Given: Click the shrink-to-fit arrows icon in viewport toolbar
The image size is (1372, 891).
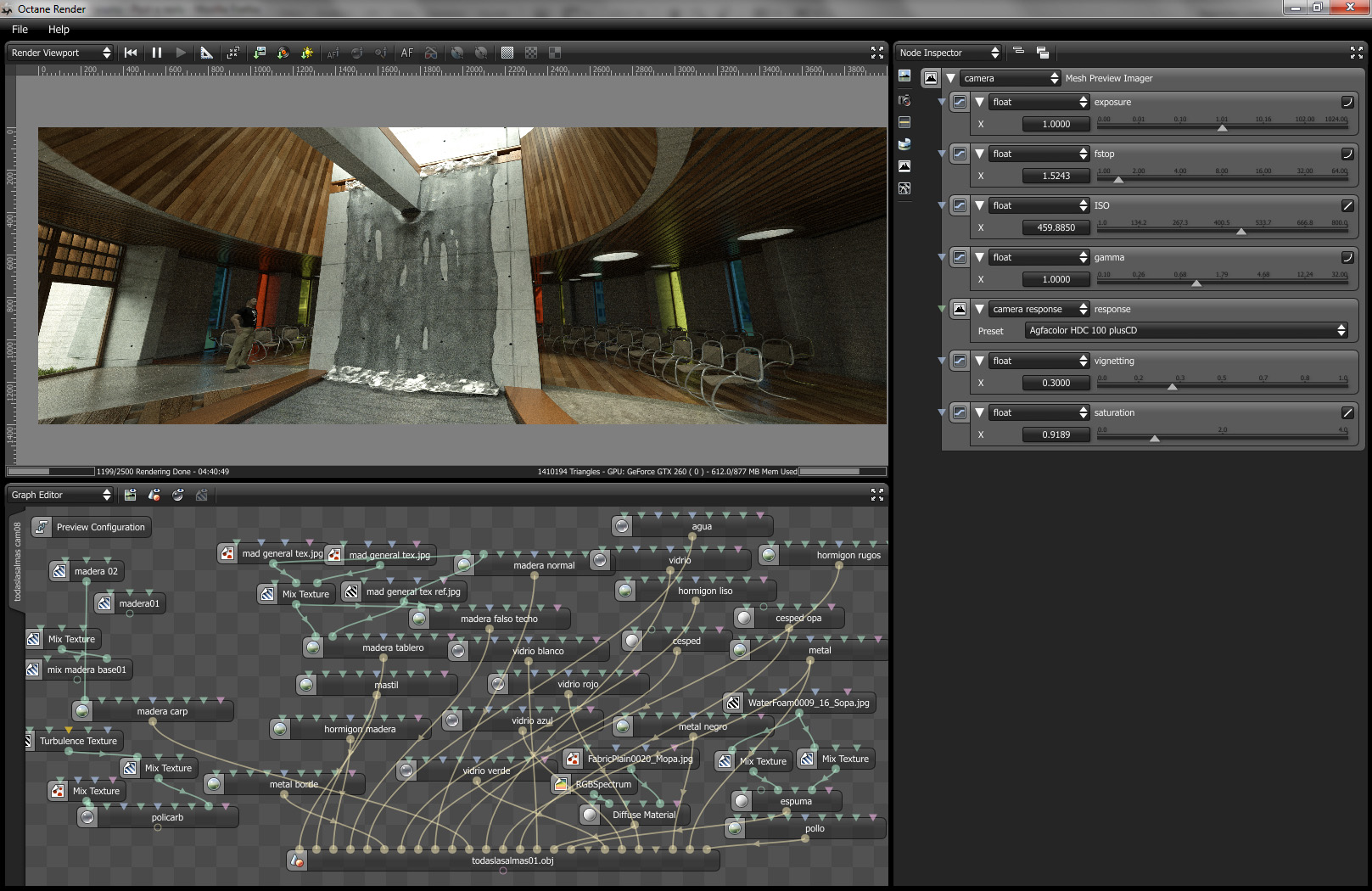Looking at the screenshot, I should 233,53.
